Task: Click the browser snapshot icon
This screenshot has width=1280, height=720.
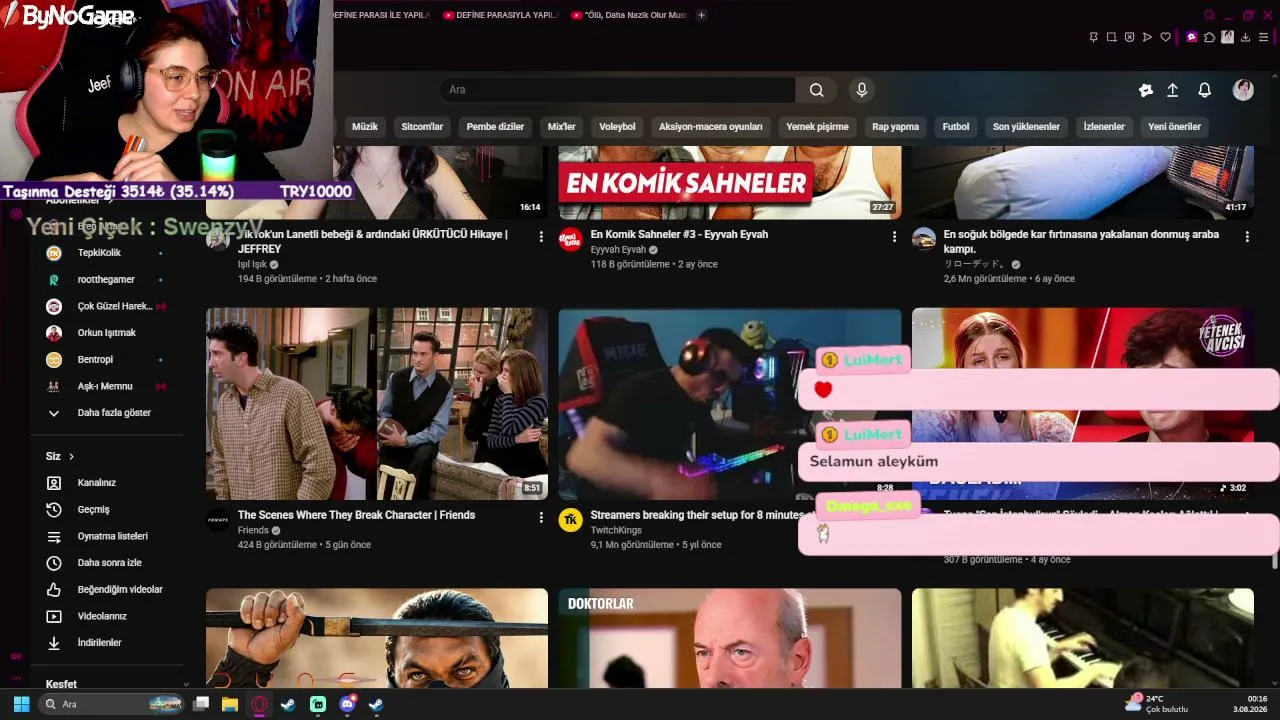Action: [1111, 37]
